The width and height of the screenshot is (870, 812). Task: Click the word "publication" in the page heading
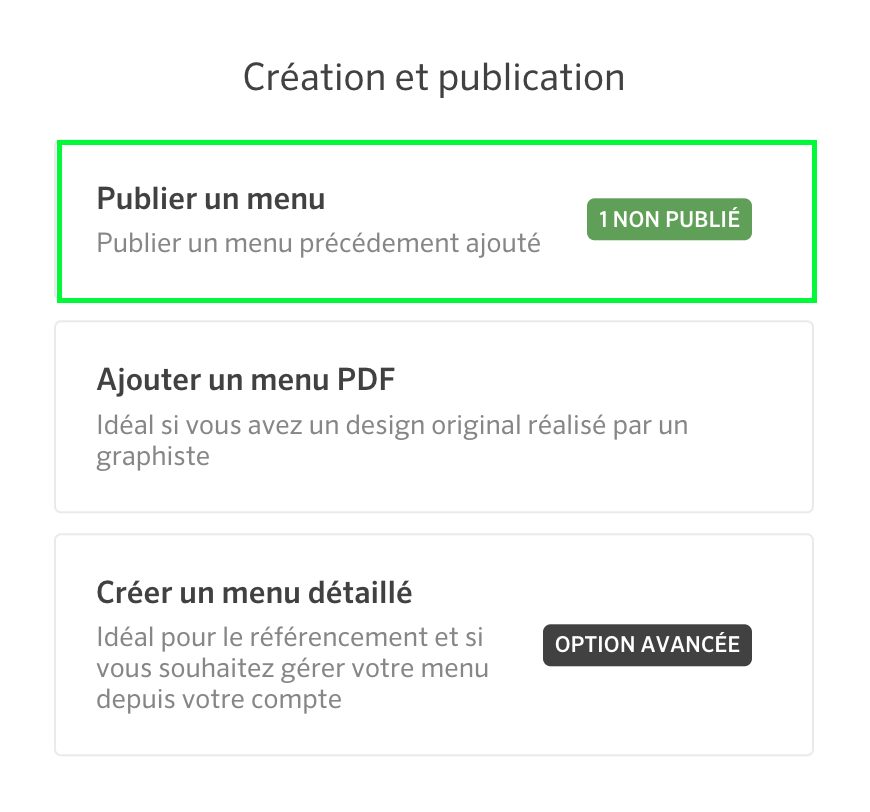pos(532,79)
